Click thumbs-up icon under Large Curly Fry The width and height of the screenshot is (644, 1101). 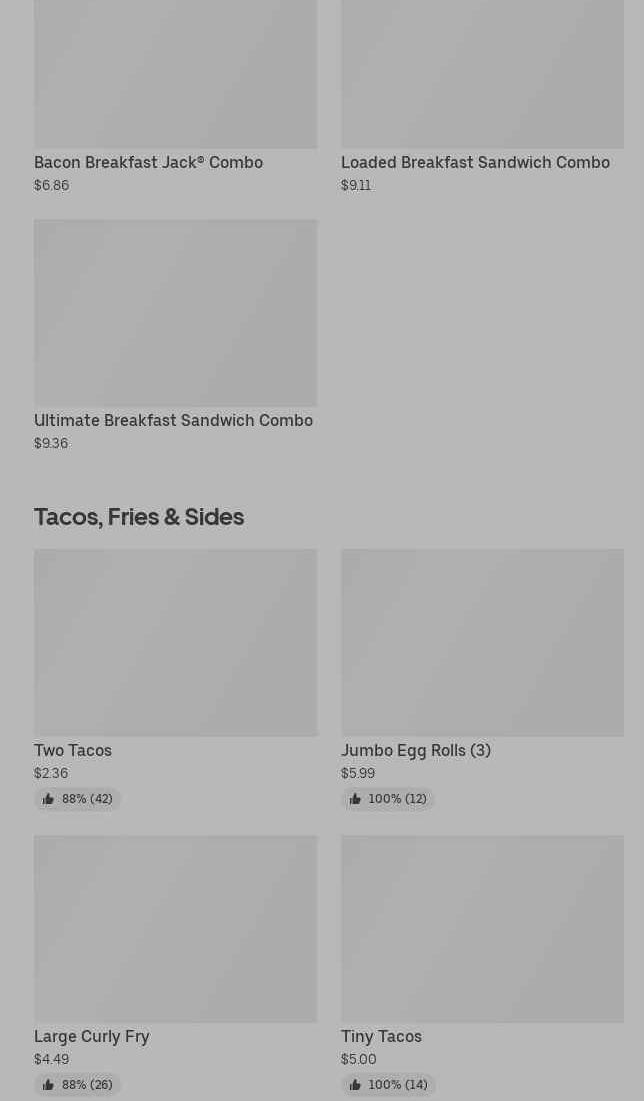(x=48, y=1085)
